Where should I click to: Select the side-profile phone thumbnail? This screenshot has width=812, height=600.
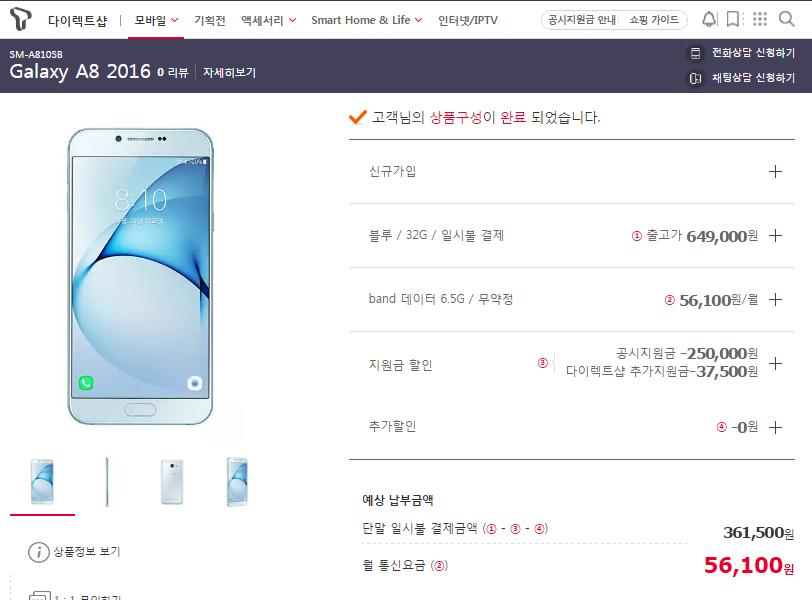point(107,482)
